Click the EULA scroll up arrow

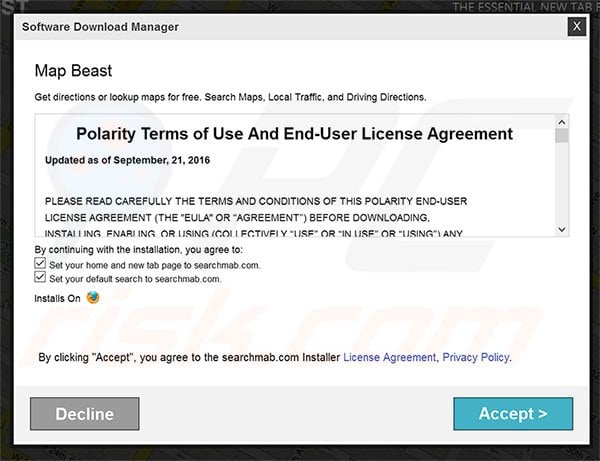coord(562,122)
